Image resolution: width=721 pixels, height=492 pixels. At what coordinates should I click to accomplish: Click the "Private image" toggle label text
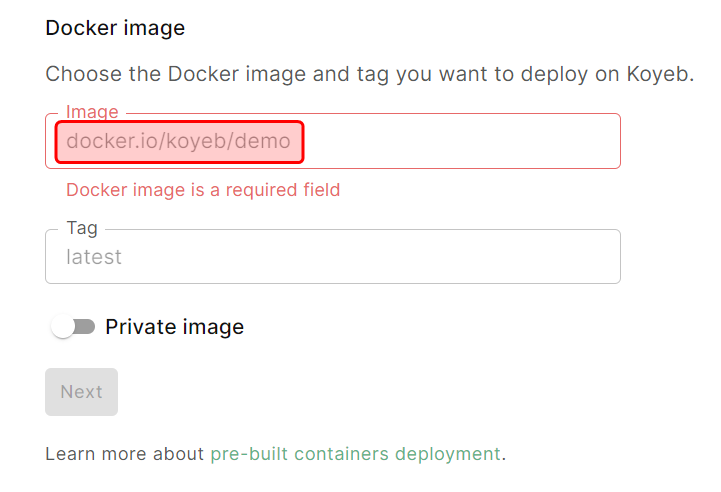click(x=174, y=327)
